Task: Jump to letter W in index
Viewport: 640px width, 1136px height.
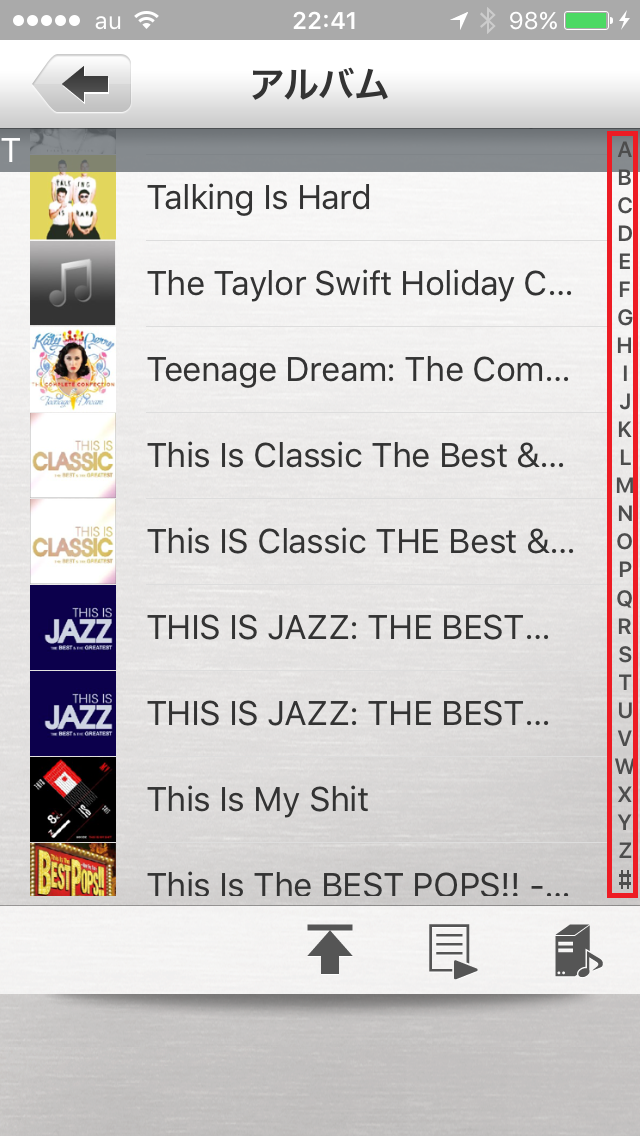Action: 624,766
